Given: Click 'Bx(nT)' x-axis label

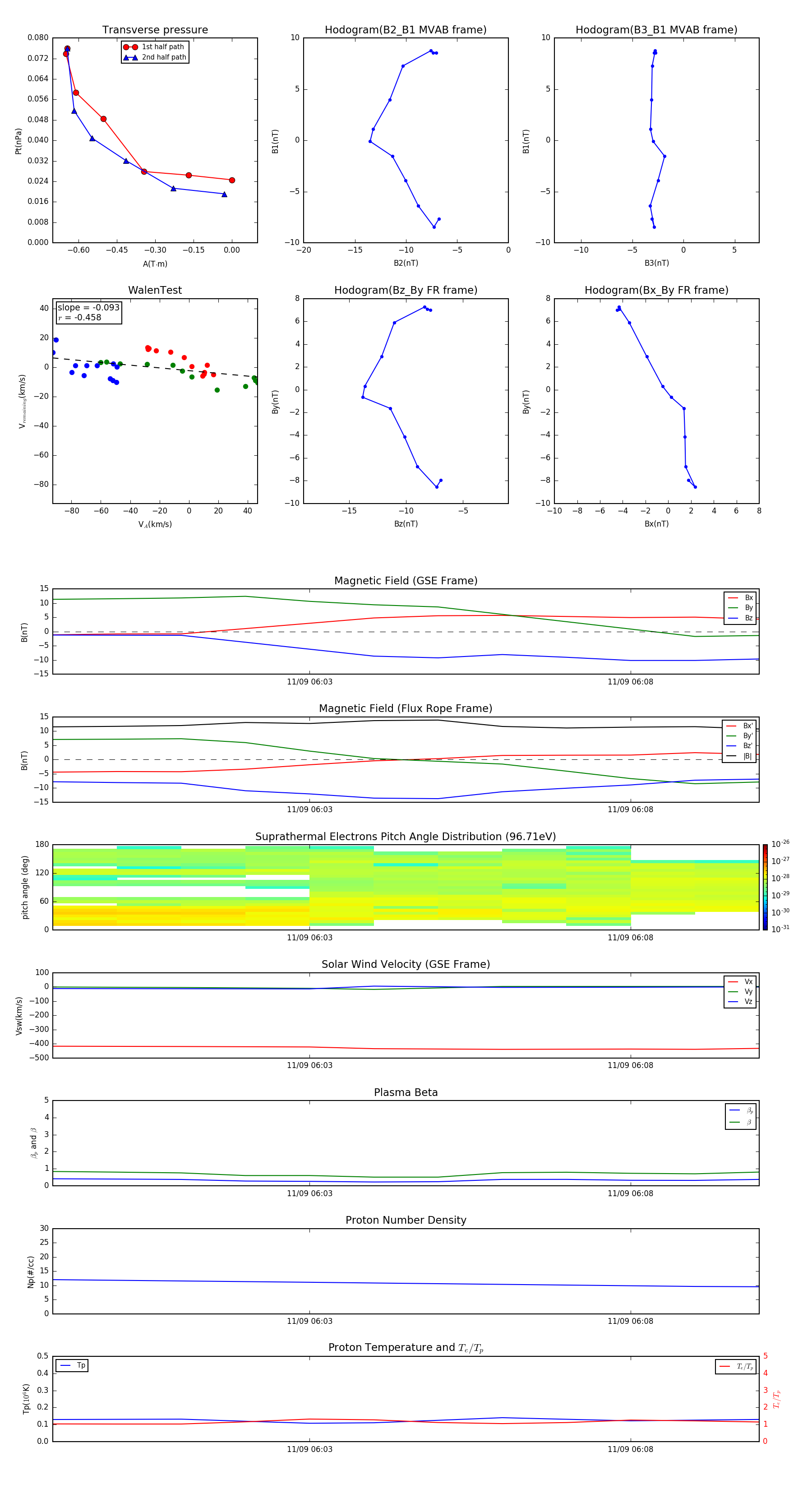Looking at the screenshot, I should coord(656,524).
